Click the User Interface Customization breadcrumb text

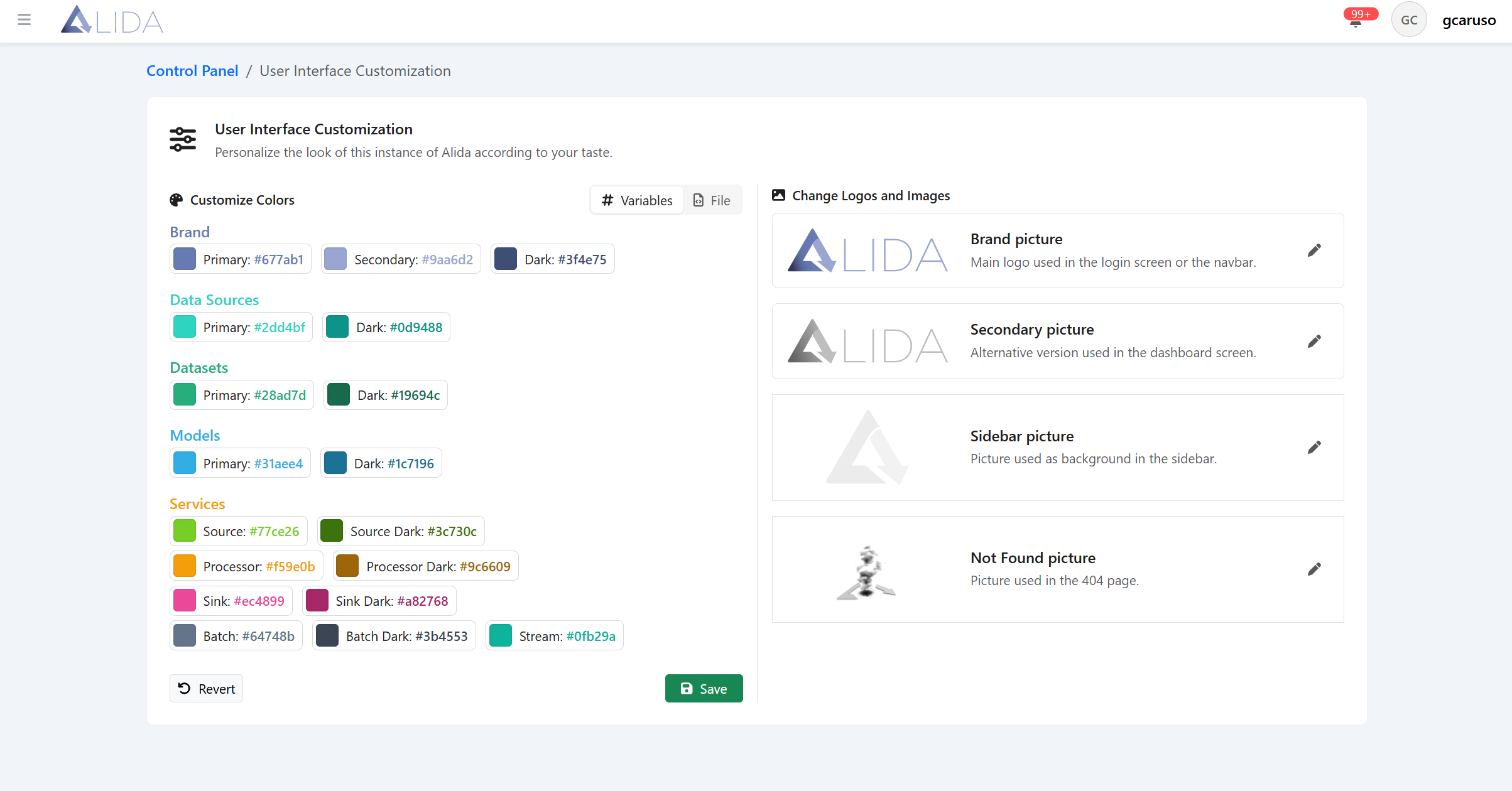355,71
